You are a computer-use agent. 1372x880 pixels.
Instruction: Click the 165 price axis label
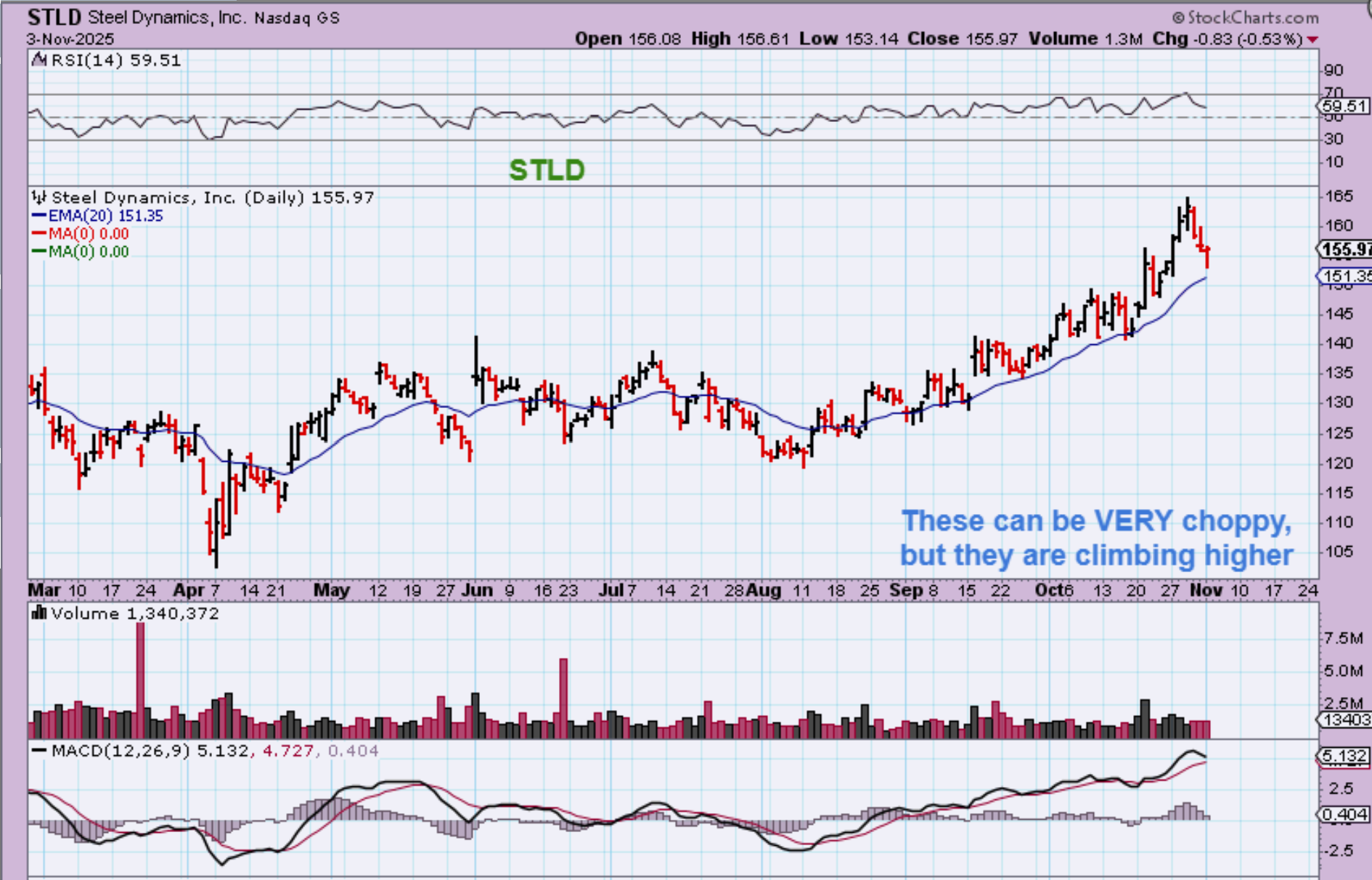(1339, 196)
